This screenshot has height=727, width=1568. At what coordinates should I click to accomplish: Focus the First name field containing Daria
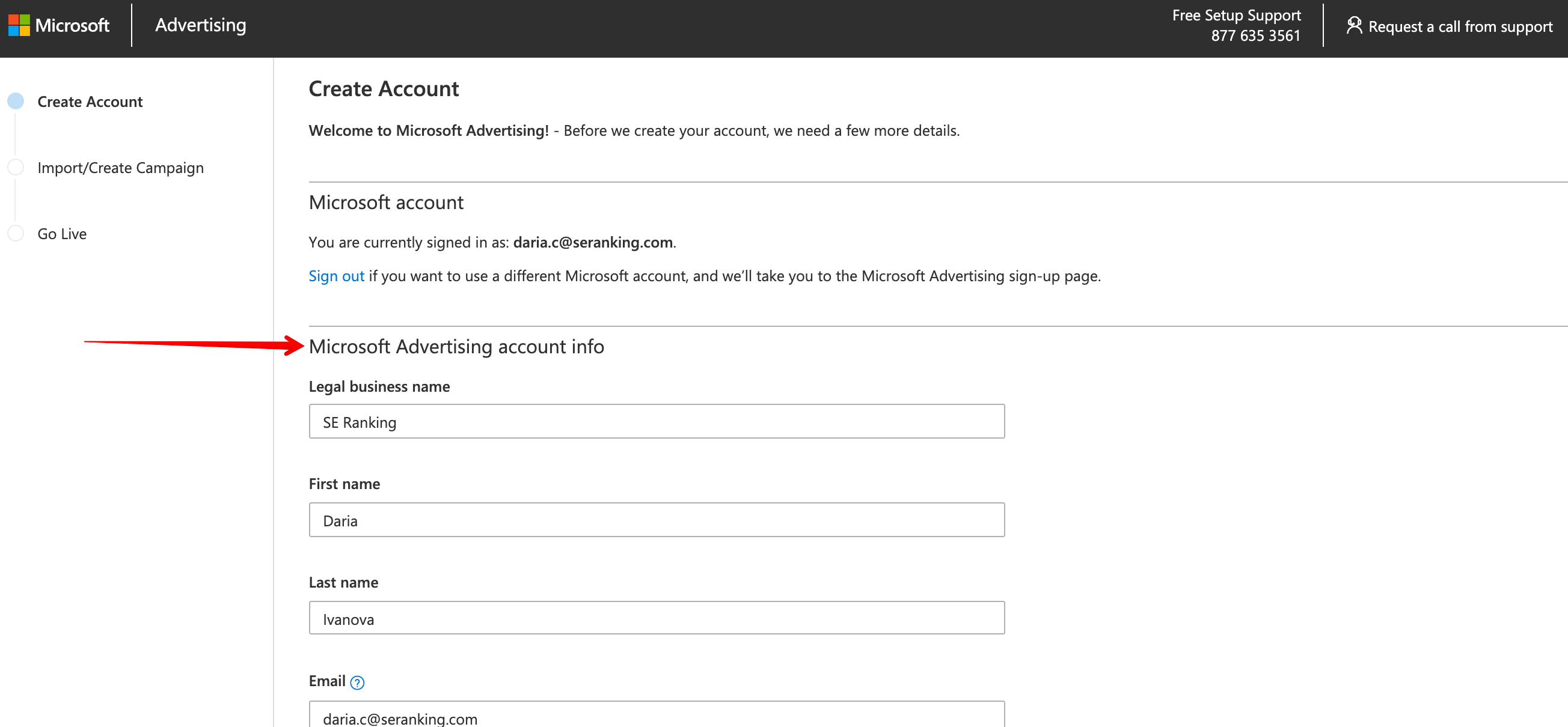(657, 520)
